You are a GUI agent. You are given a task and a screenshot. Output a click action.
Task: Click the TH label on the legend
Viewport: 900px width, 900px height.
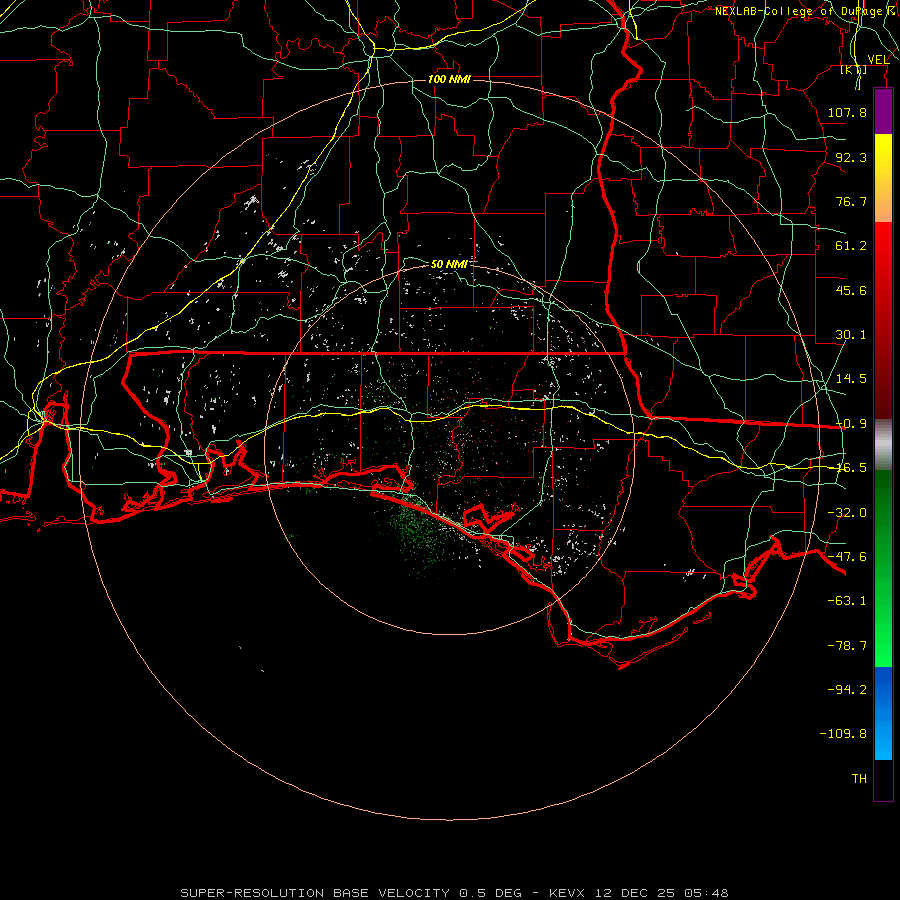[x=859, y=779]
